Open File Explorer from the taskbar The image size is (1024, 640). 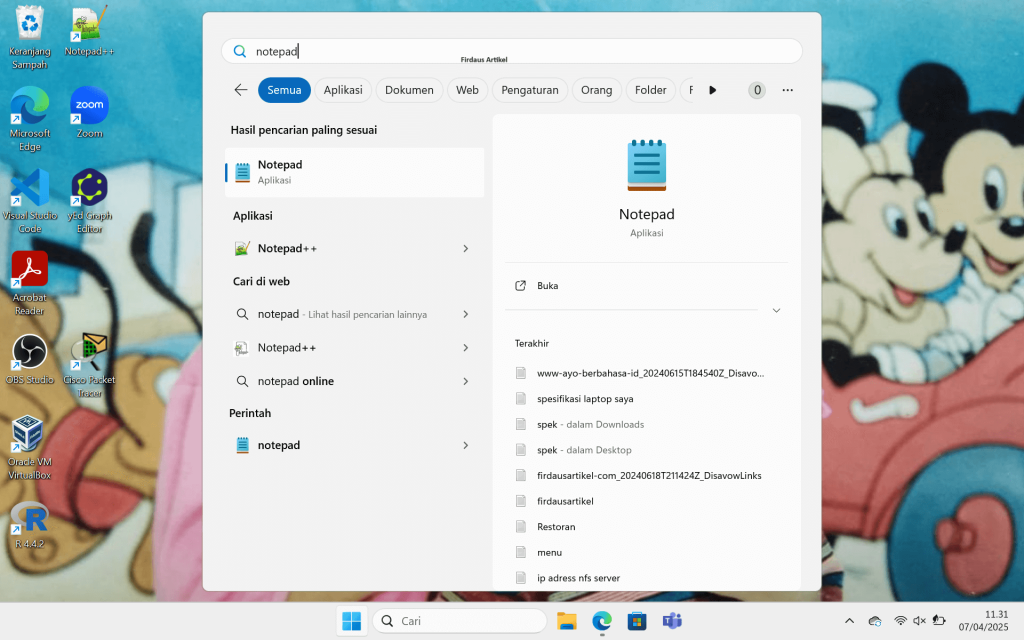(x=567, y=621)
